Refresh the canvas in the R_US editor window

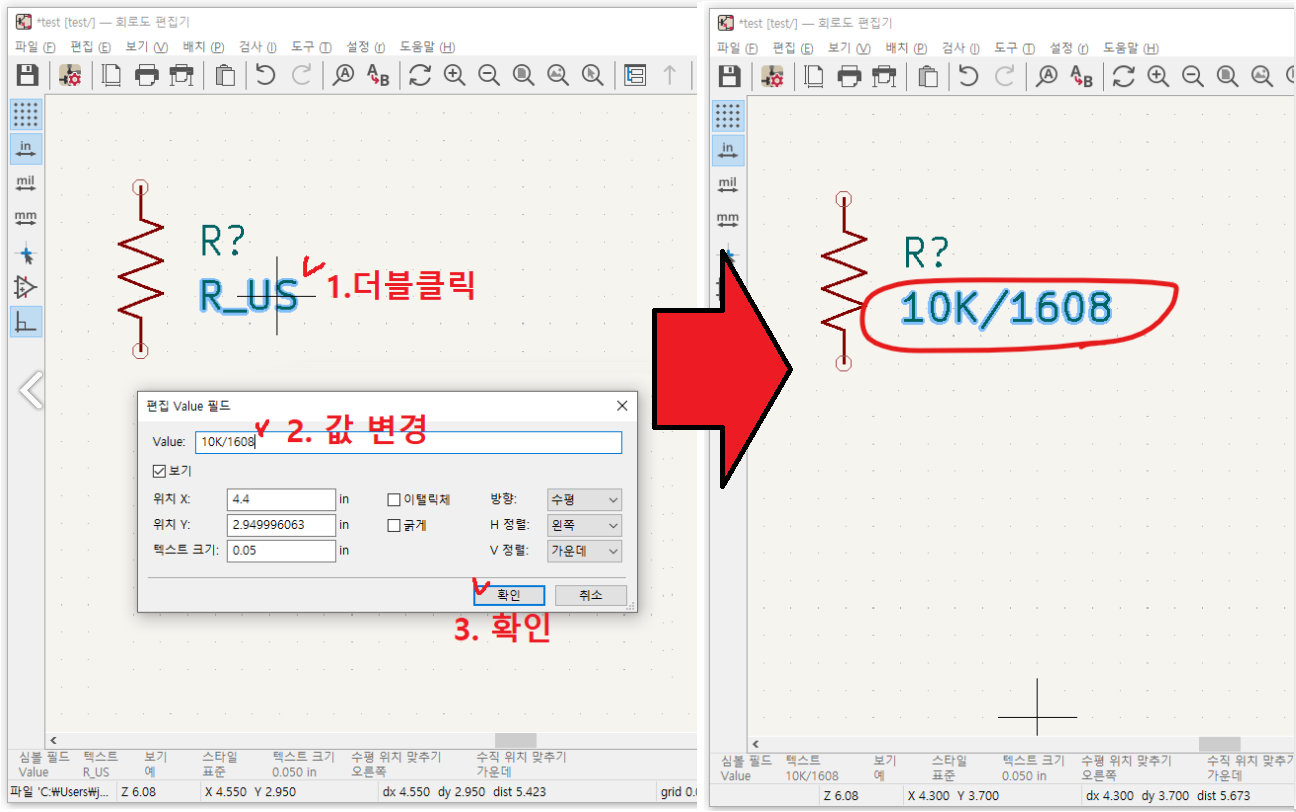(420, 75)
